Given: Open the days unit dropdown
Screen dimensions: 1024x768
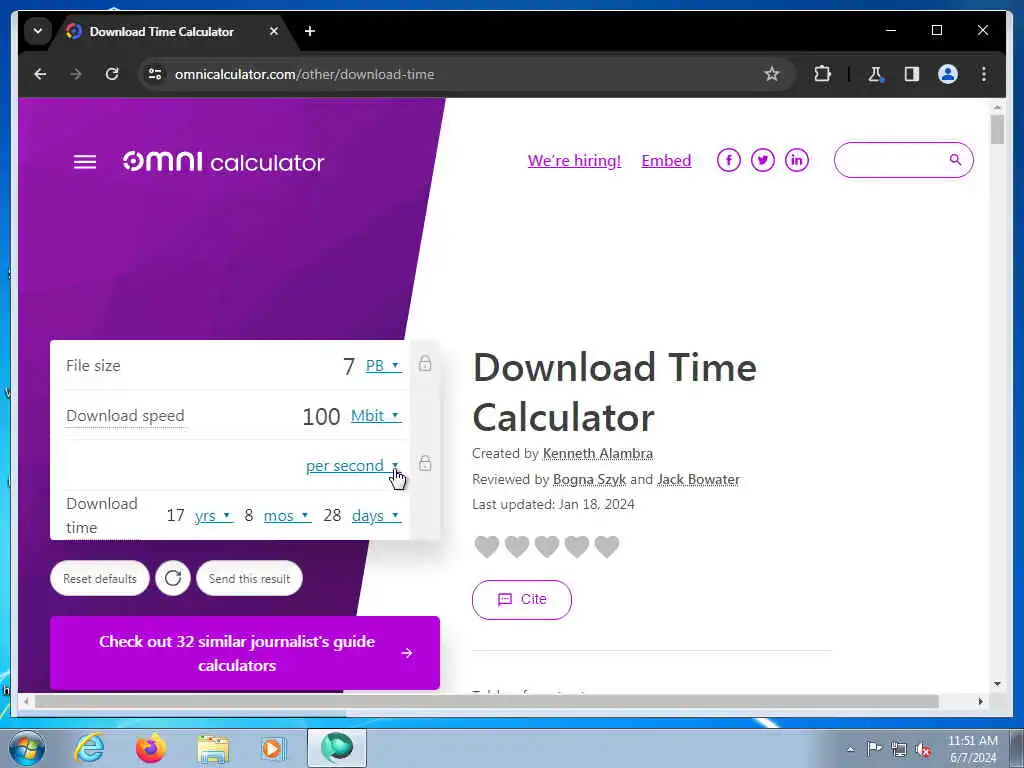Looking at the screenshot, I should [376, 515].
